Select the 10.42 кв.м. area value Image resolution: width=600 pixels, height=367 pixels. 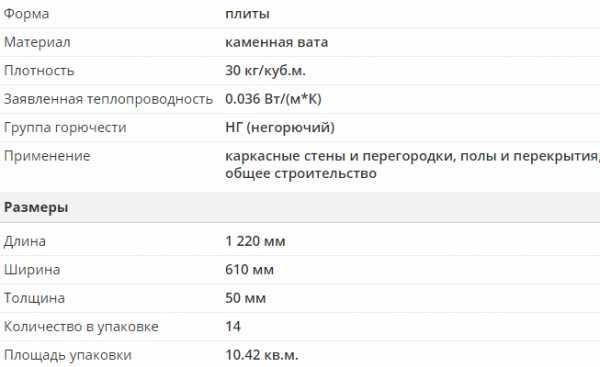(x=261, y=355)
